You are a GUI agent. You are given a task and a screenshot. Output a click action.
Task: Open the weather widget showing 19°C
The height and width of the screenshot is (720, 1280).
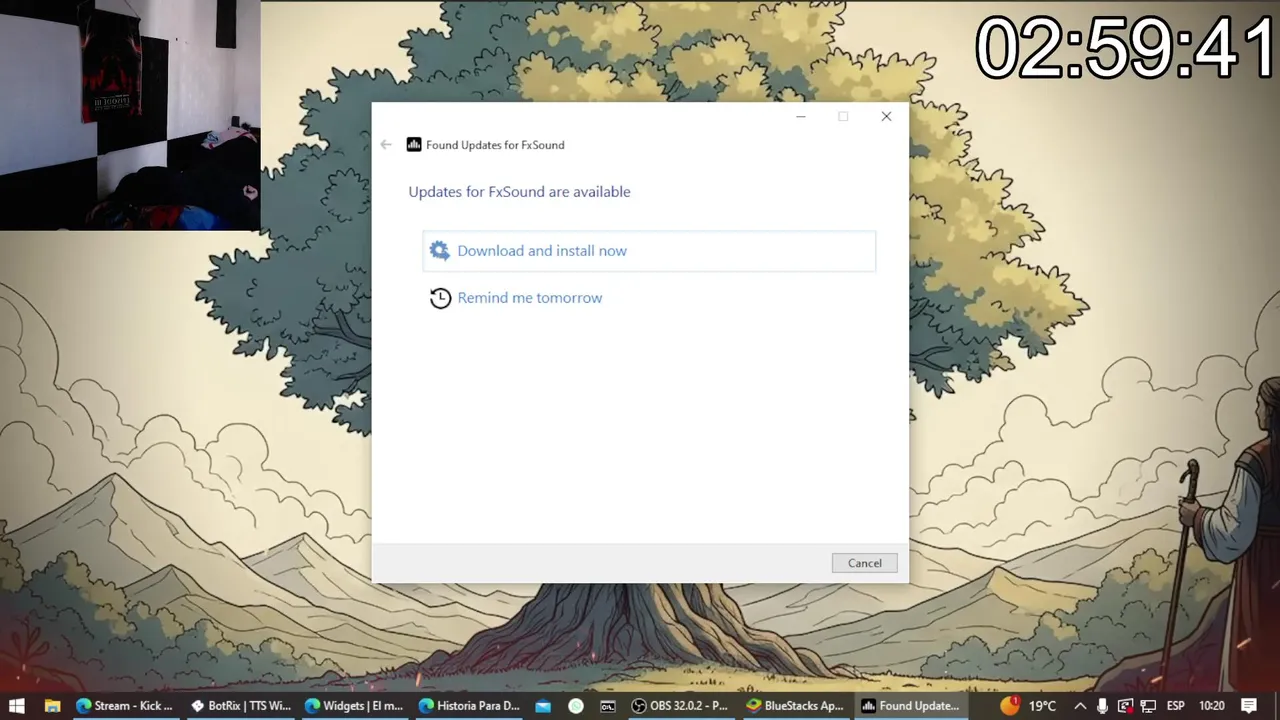click(x=1029, y=706)
